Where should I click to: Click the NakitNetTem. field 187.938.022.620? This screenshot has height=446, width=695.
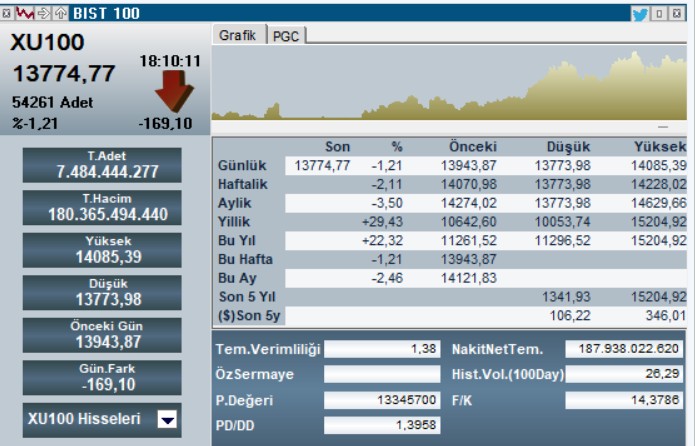pyautogui.click(x=624, y=349)
